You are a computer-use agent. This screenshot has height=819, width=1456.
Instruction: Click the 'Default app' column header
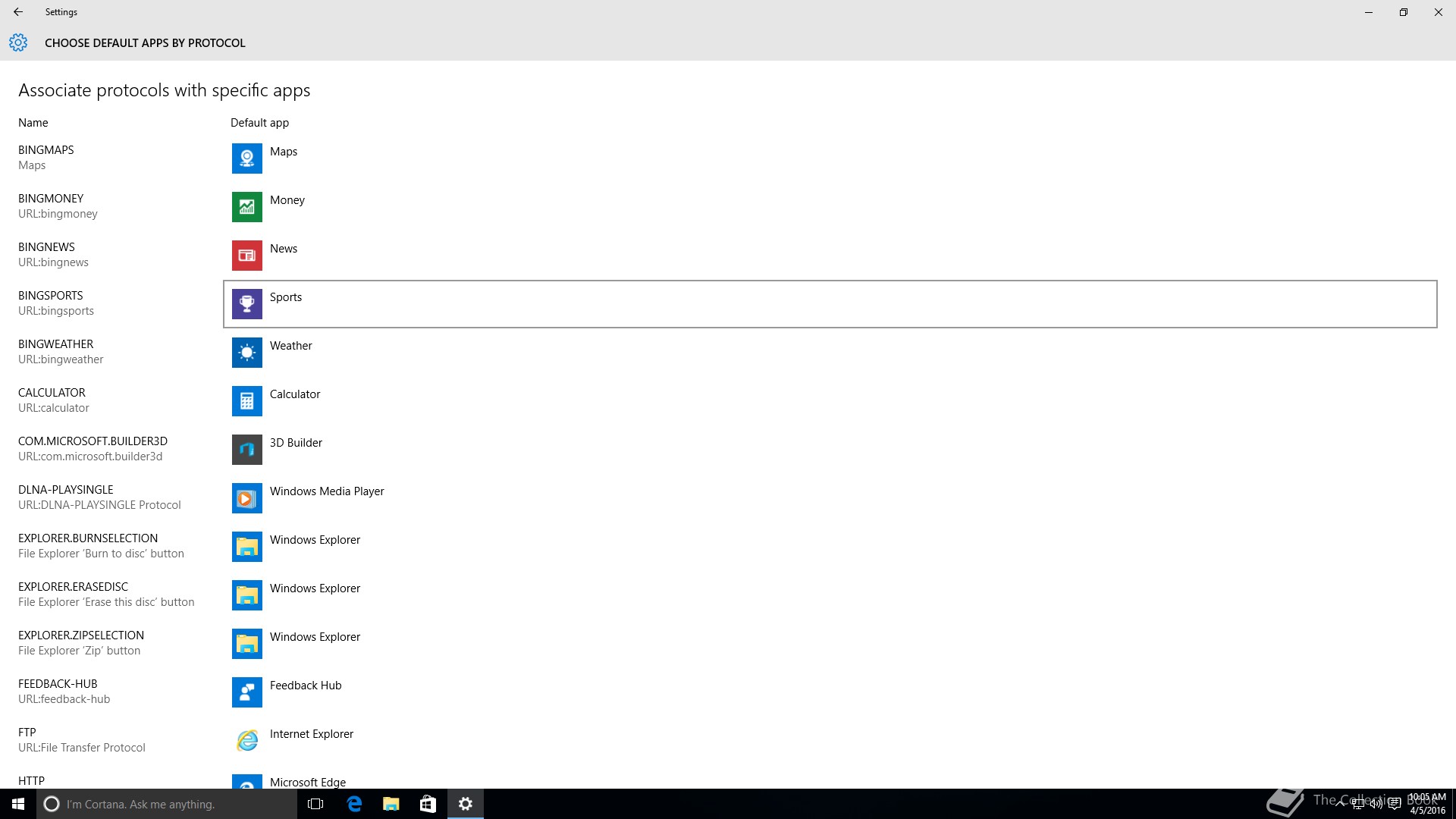click(259, 123)
